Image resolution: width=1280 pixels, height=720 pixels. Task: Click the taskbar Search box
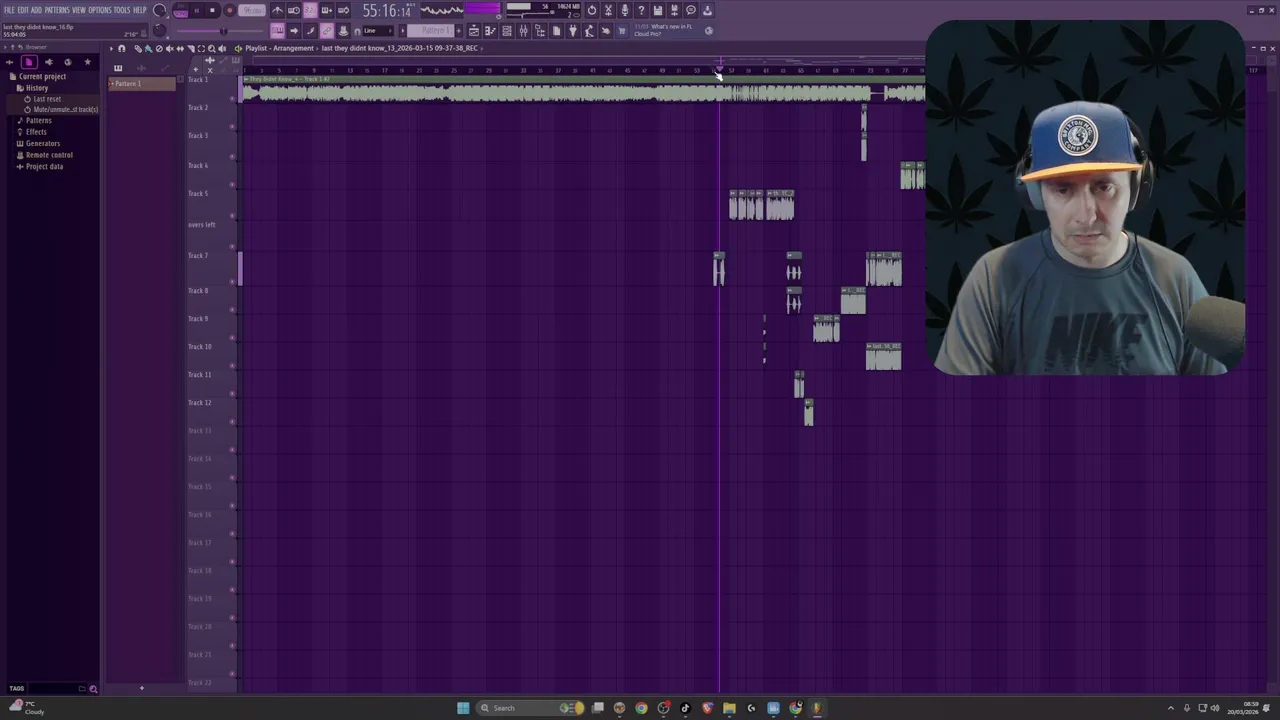click(529, 708)
